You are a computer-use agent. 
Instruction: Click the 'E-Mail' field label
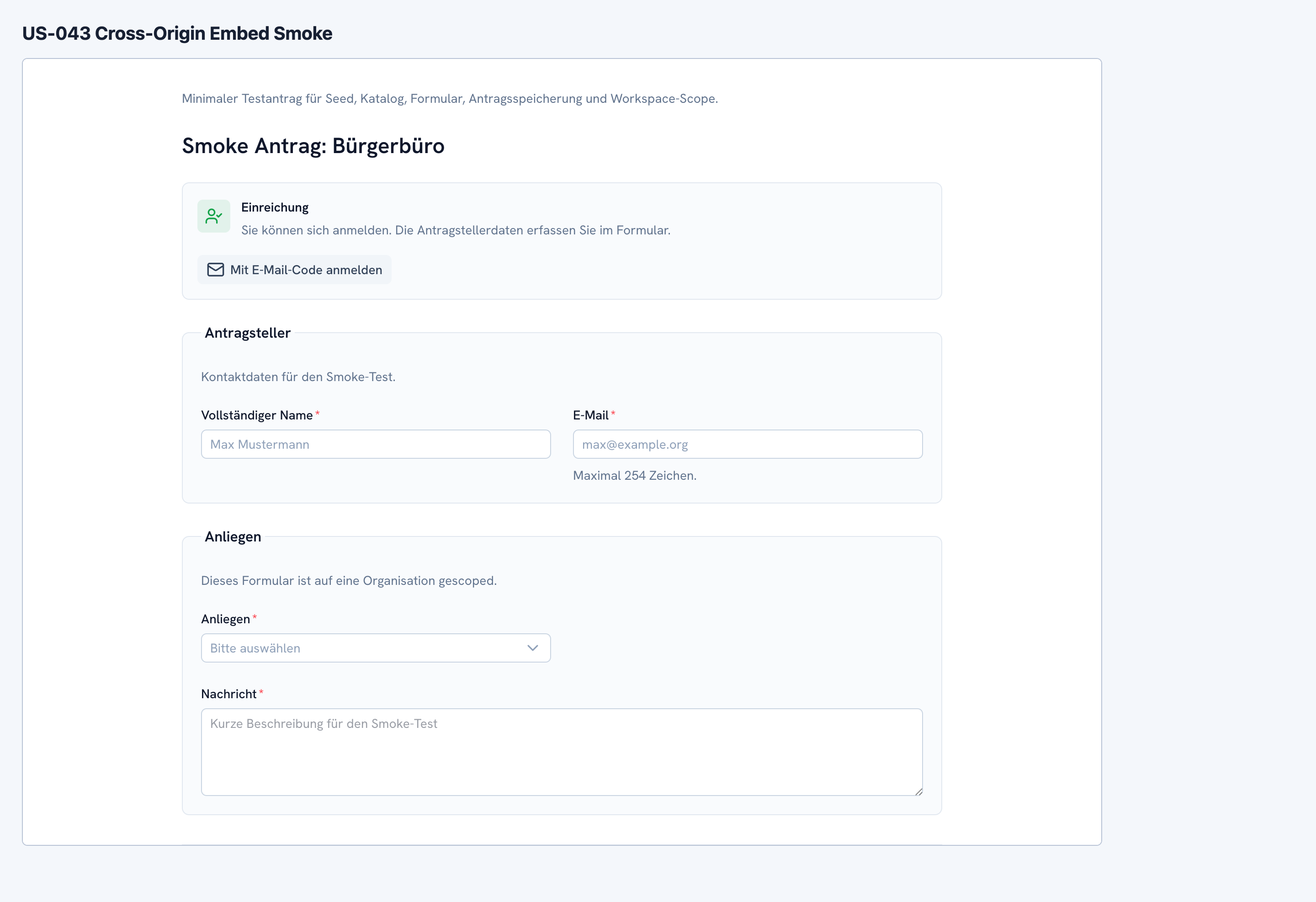click(x=591, y=415)
